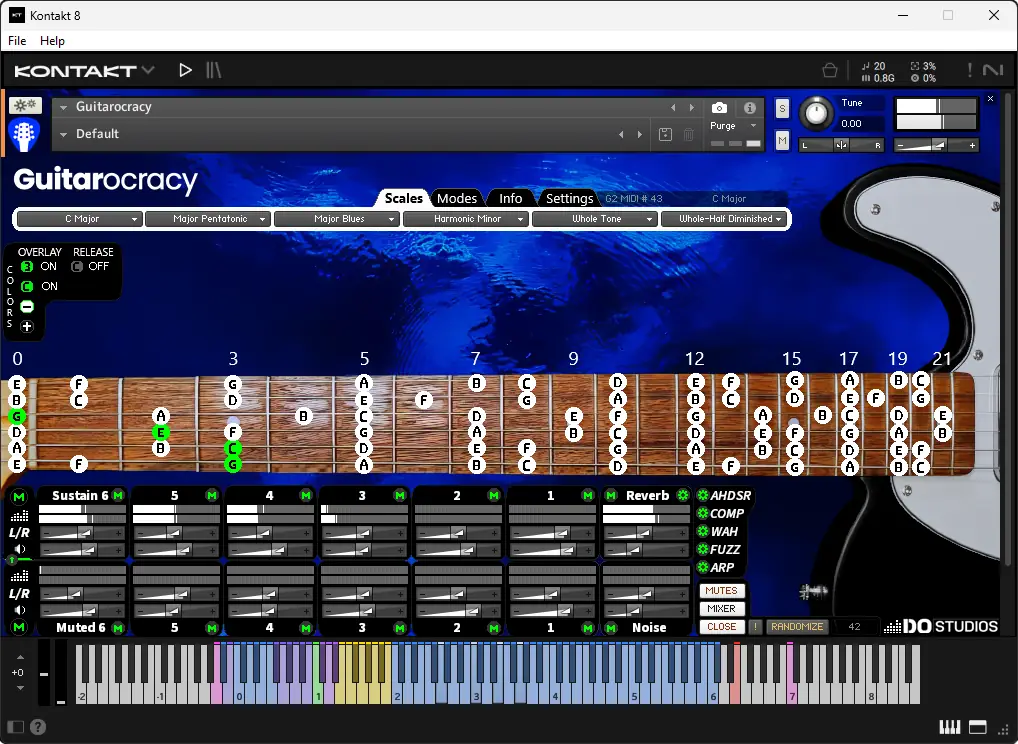Screen dimensions: 1018x744
Task: Open the Whole Tone dropdown
Action: 594,219
